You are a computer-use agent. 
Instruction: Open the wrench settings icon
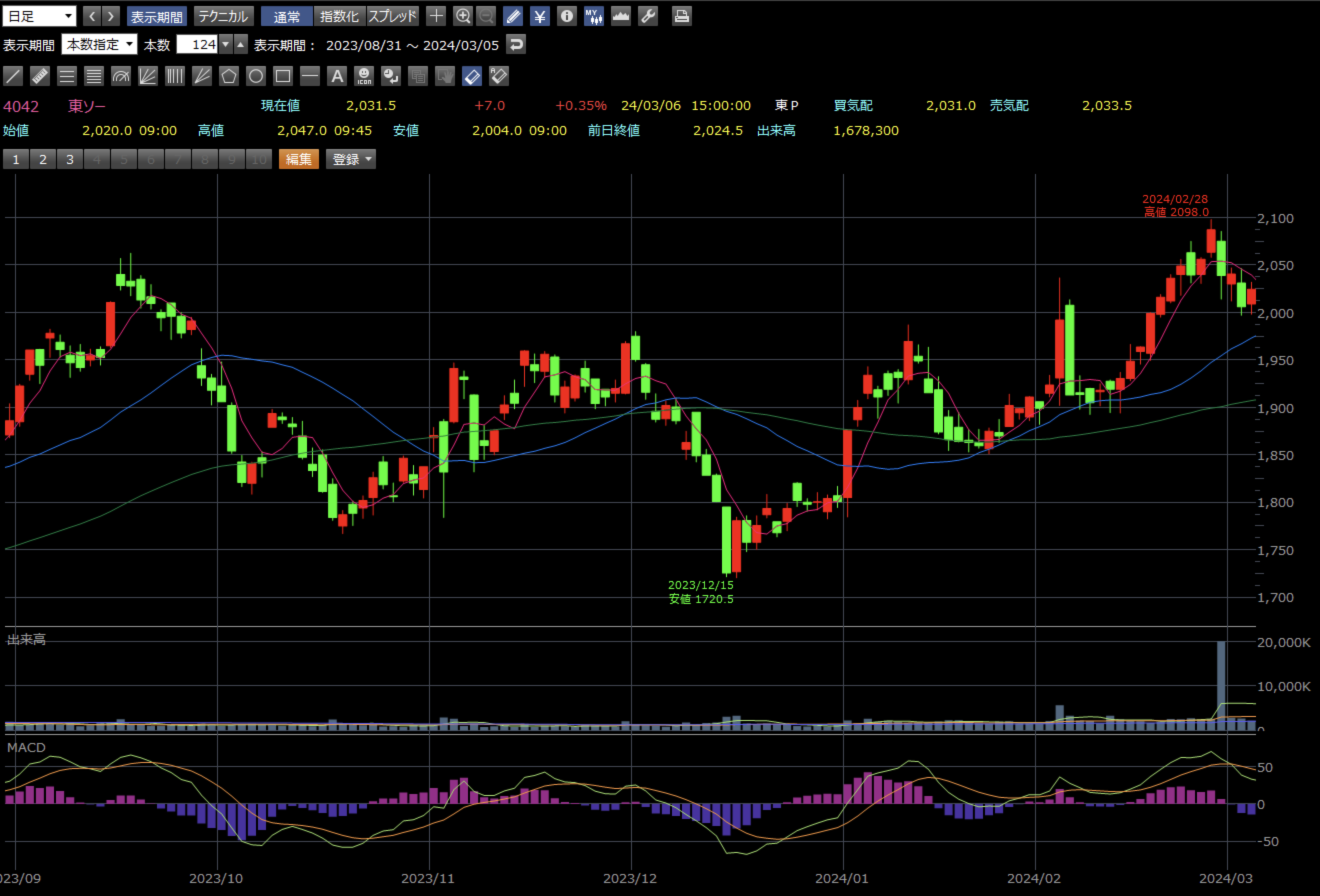pyautogui.click(x=648, y=16)
